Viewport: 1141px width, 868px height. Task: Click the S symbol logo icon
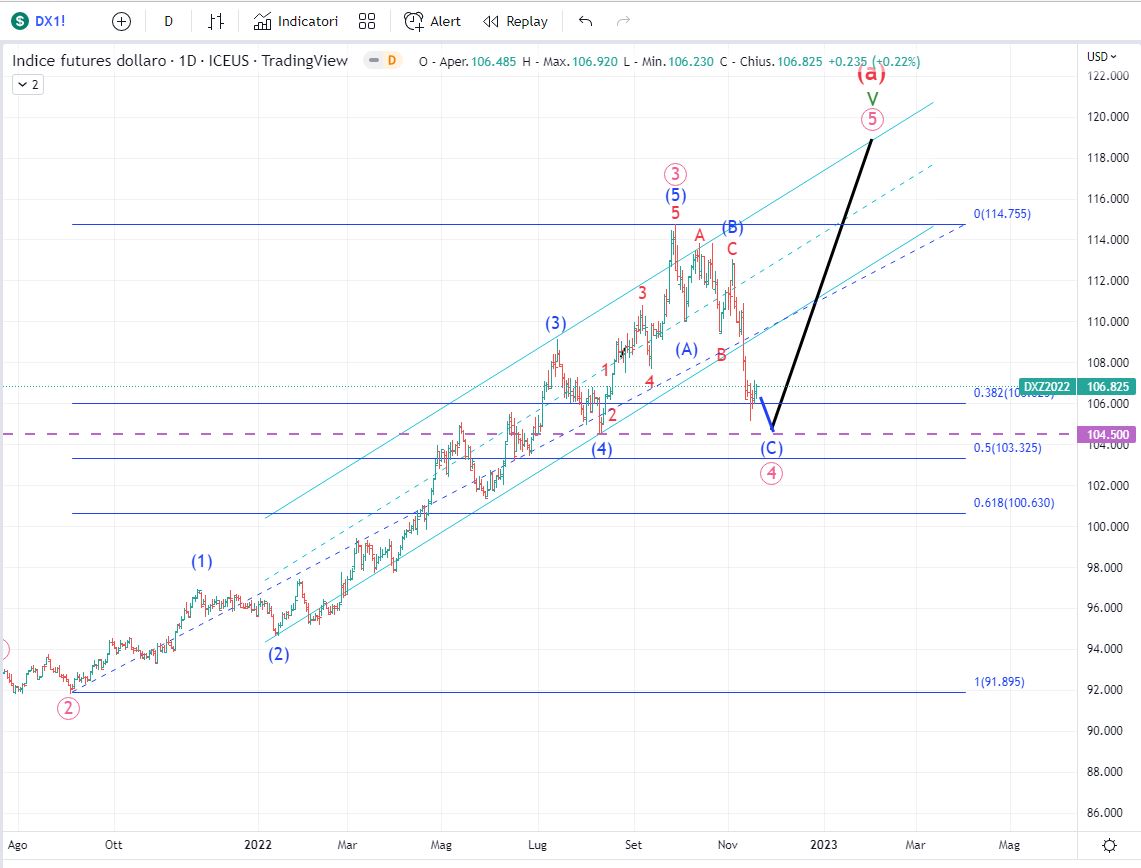20,21
